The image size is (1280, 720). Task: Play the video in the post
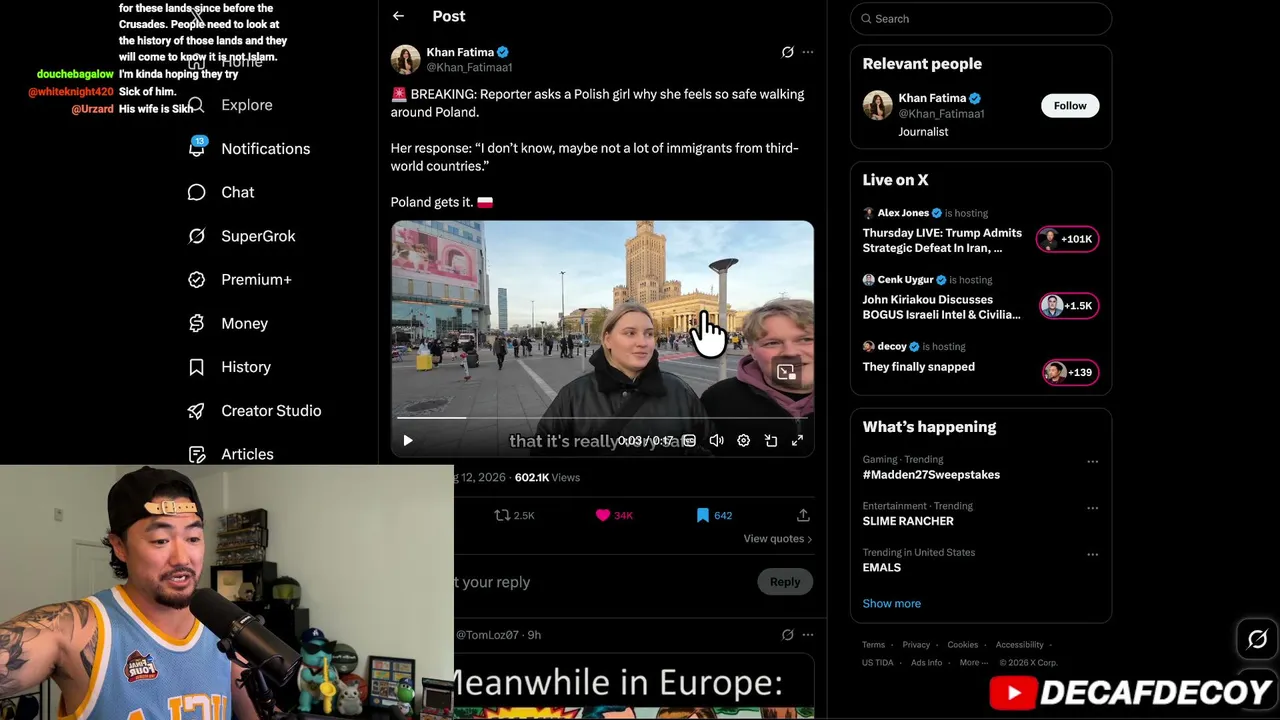point(408,440)
